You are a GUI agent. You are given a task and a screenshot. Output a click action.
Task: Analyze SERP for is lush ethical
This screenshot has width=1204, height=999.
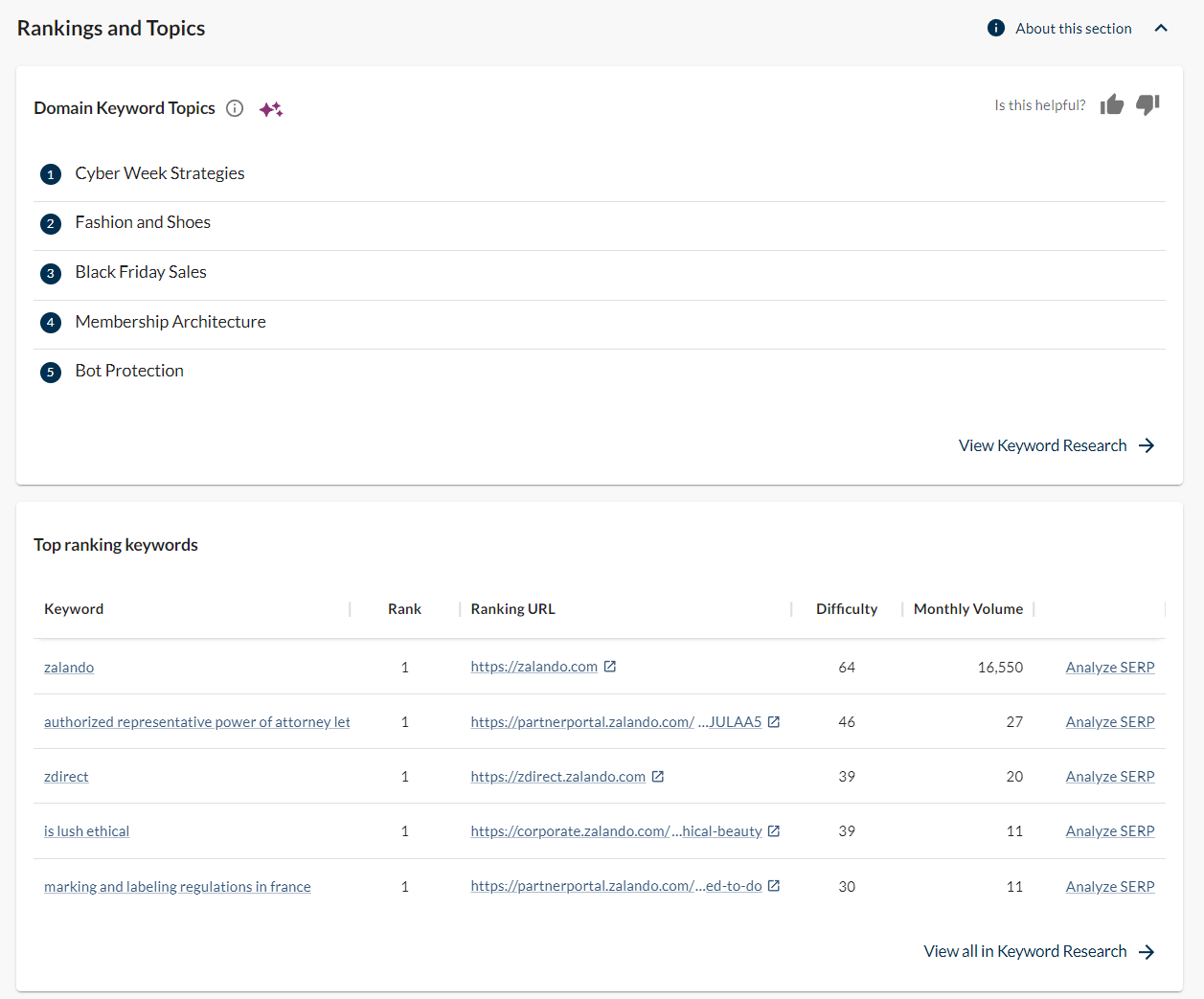click(x=1110, y=831)
